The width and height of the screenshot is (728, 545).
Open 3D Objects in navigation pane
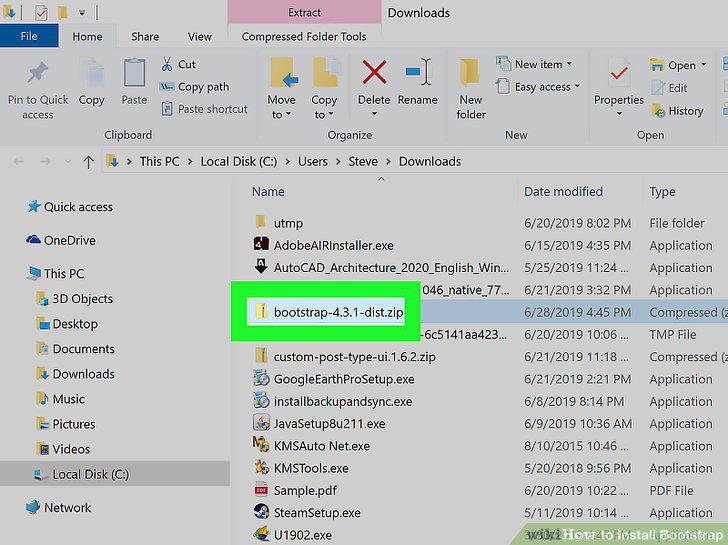coord(82,298)
